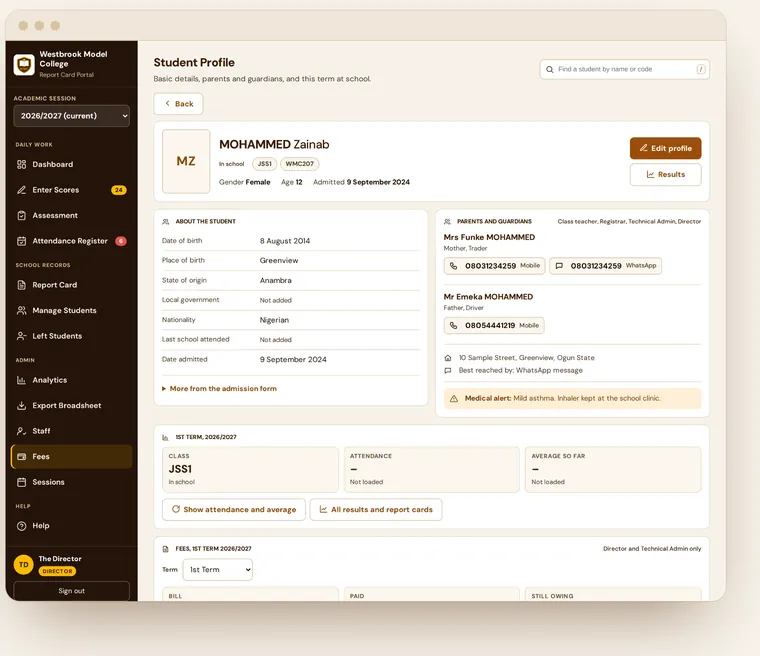Call Mr Emeka's mobile 08054441219
760x656 pixels.
coord(494,325)
